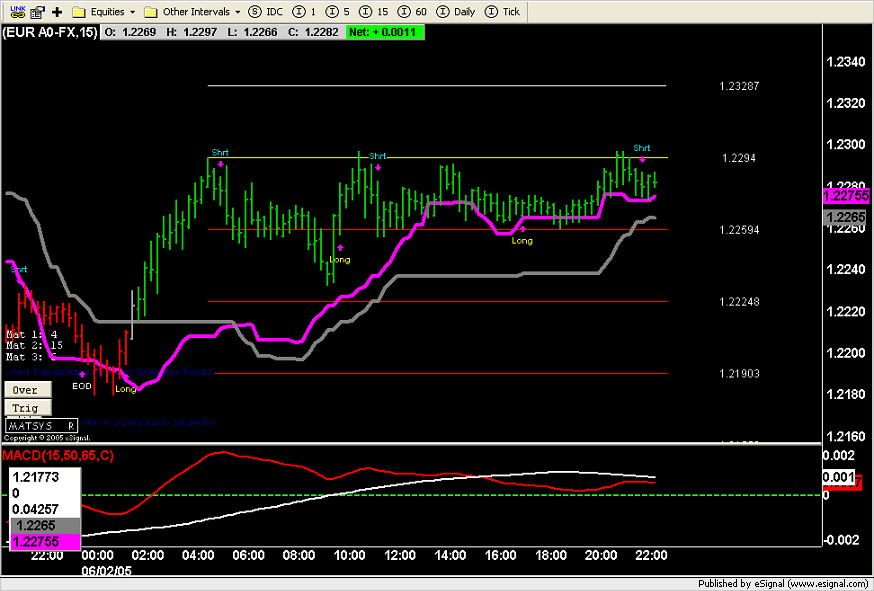
Task: Click the Long label near 10:00
Action: coord(339,259)
